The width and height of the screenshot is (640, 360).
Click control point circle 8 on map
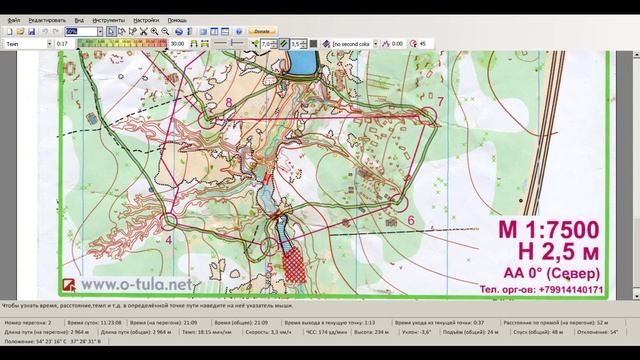tap(207, 120)
